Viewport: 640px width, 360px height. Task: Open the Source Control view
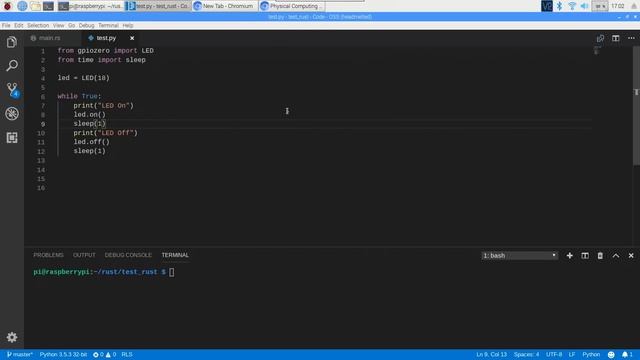click(12, 90)
